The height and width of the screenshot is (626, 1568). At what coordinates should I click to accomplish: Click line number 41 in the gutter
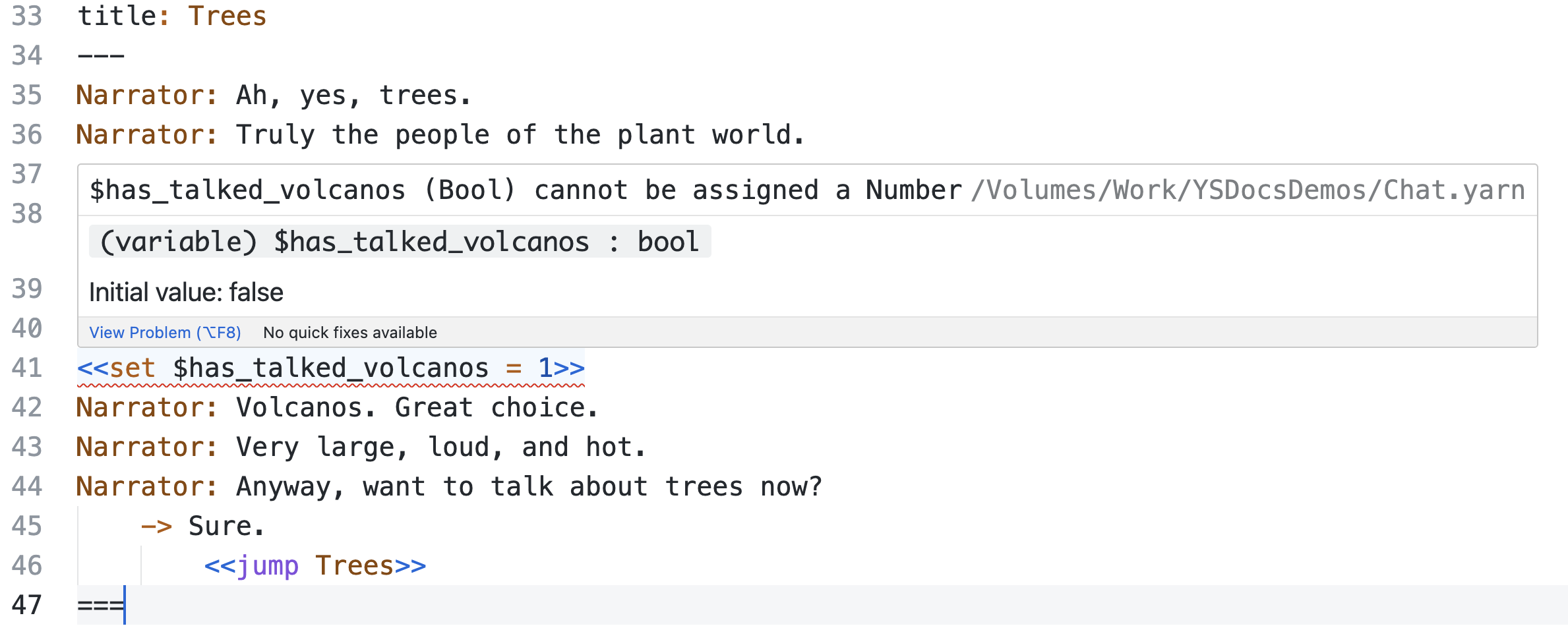pyautogui.click(x=26, y=368)
